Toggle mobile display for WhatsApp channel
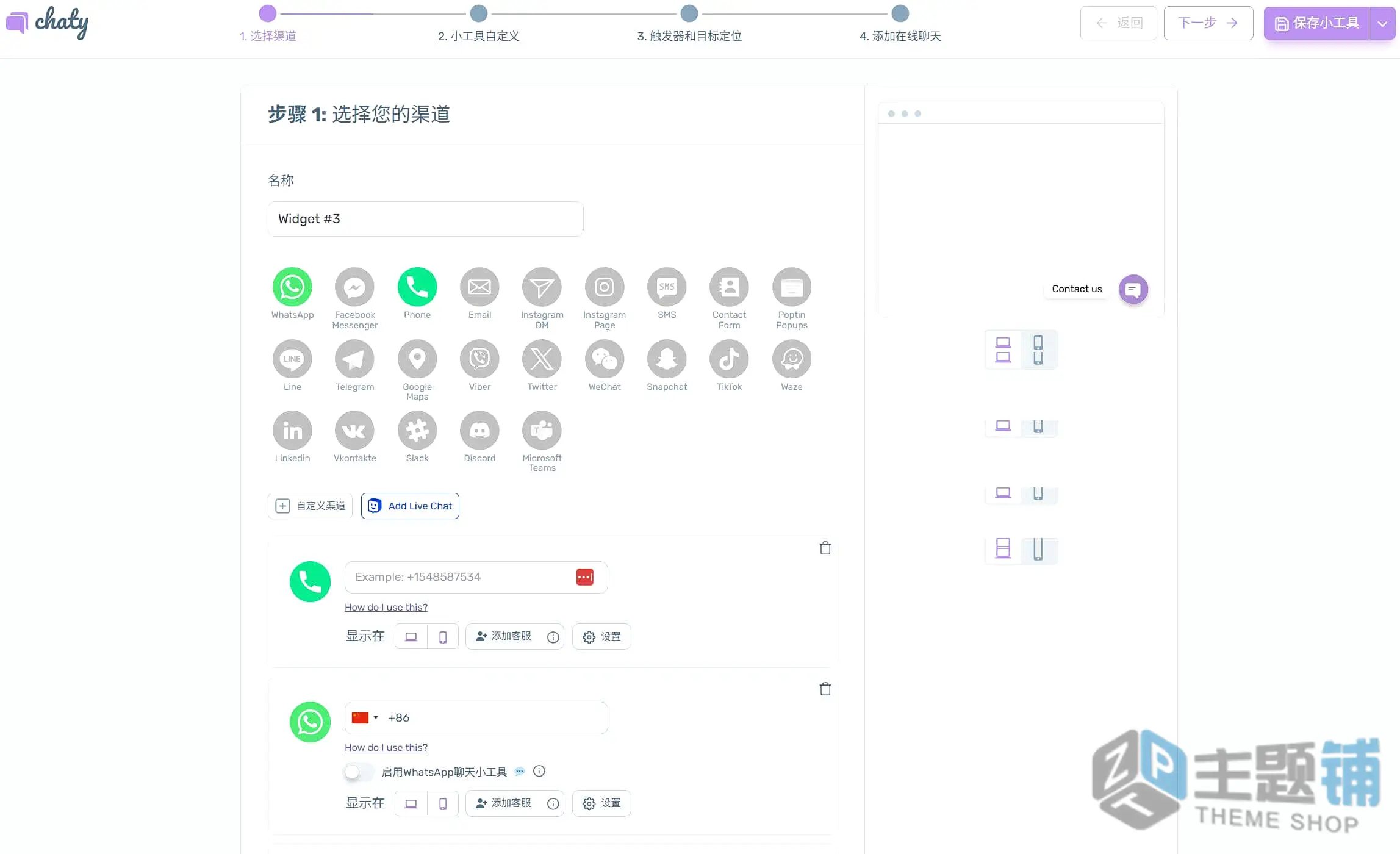The image size is (1400, 854). tap(443, 803)
